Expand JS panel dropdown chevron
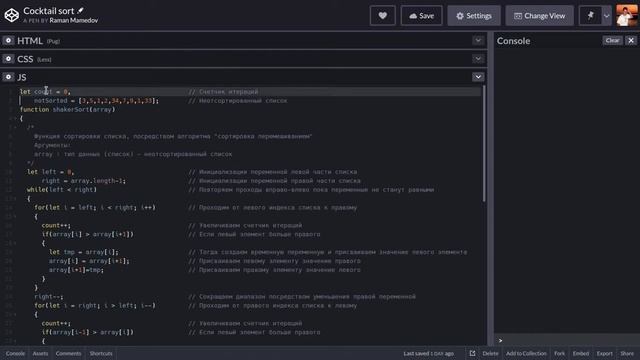 pos(478,77)
